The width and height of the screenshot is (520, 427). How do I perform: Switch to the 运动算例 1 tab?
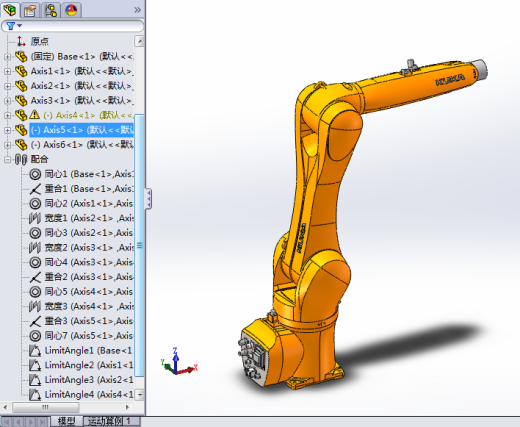(110, 421)
